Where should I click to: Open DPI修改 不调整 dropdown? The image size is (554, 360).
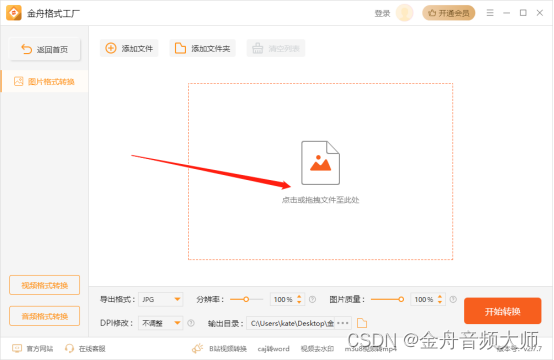(160, 323)
